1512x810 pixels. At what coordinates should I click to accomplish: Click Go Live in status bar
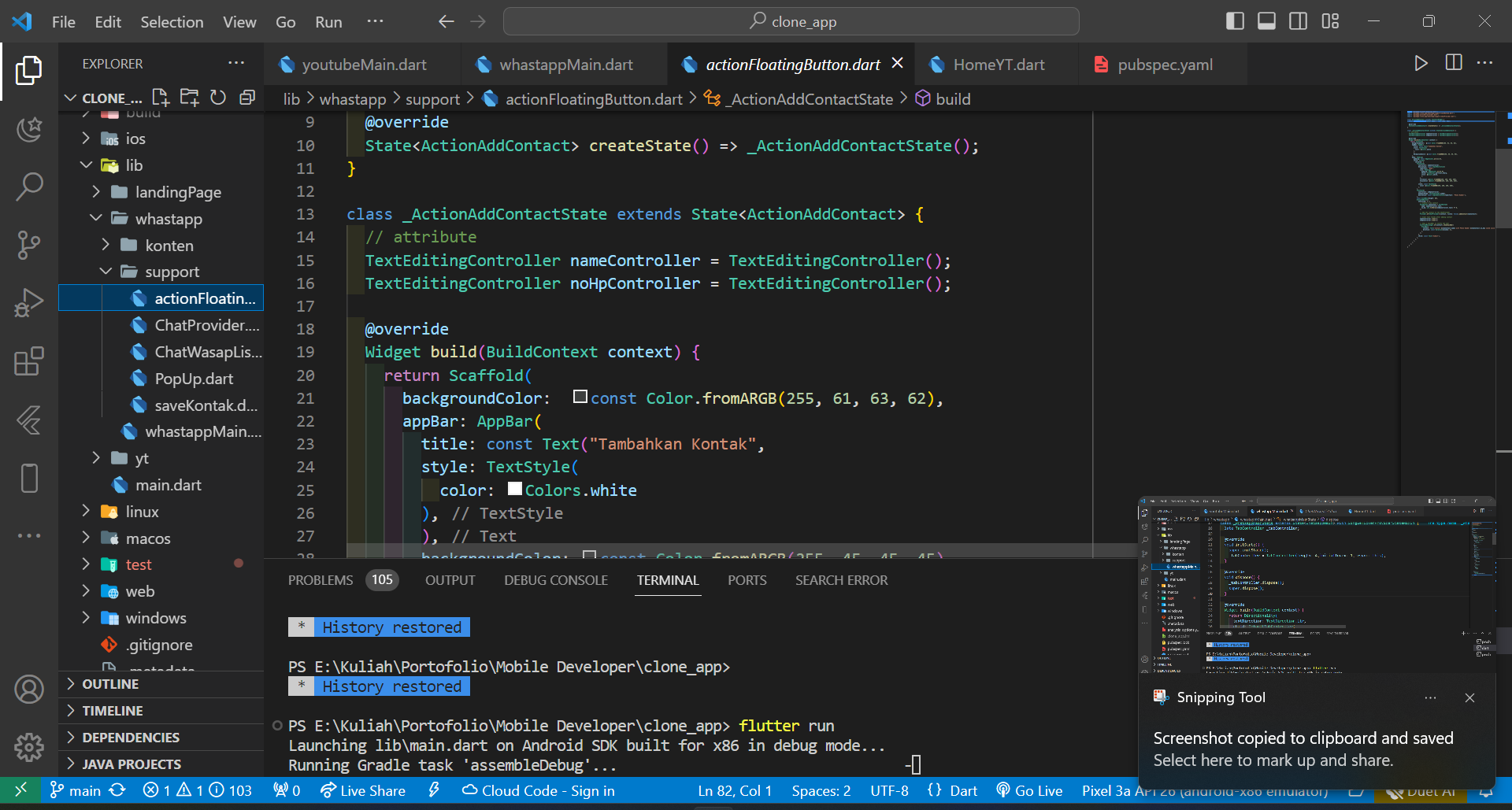coord(1029,790)
